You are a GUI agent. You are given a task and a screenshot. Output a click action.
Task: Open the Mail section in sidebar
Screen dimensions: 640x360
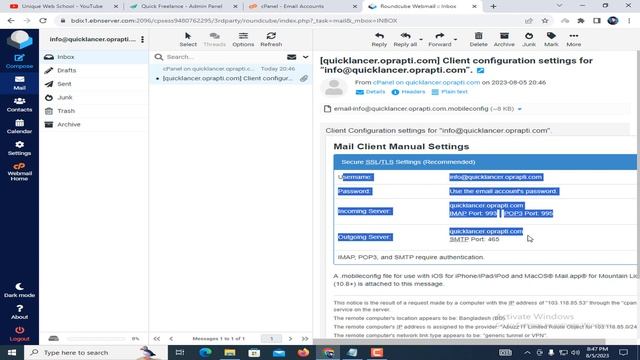point(19,83)
